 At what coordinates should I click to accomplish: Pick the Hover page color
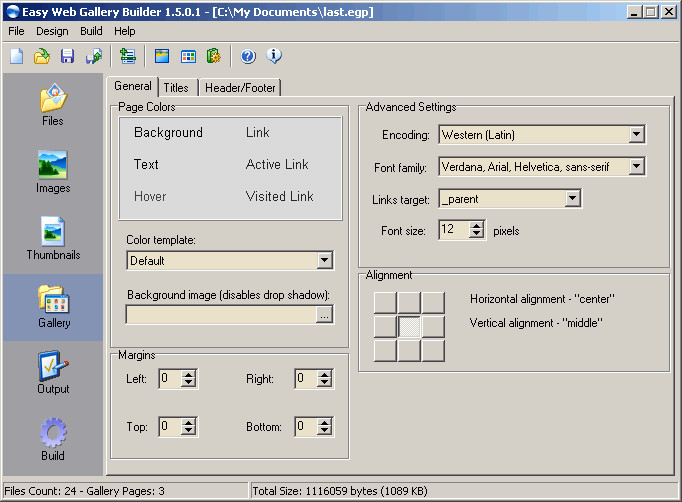[150, 197]
